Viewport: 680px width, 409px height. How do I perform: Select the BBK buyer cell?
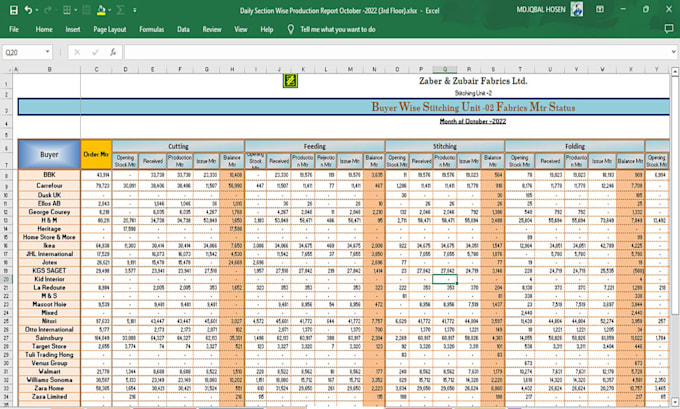(x=49, y=174)
